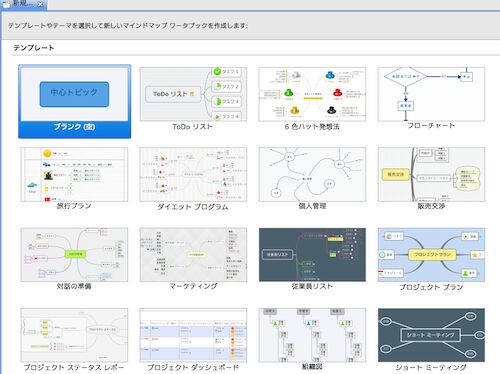Choose the 組織図 template thumbnail

(312, 335)
